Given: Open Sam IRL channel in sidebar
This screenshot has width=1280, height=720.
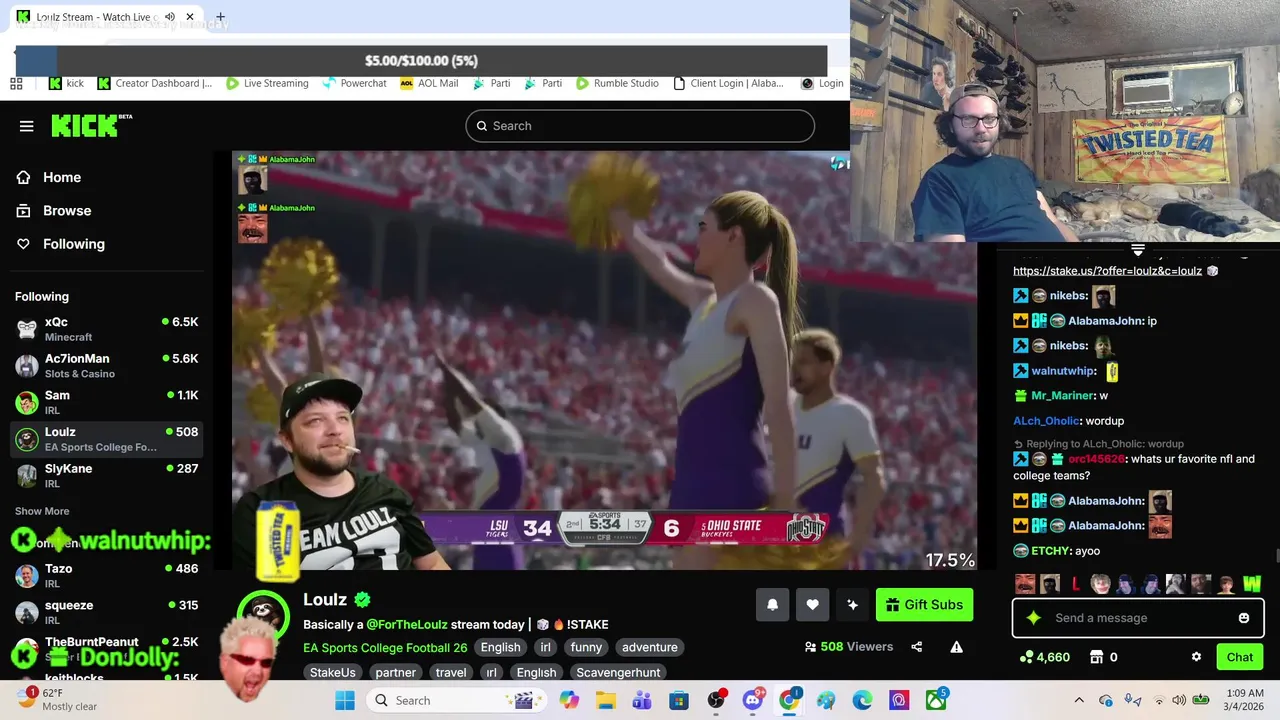Looking at the screenshot, I should click(107, 402).
